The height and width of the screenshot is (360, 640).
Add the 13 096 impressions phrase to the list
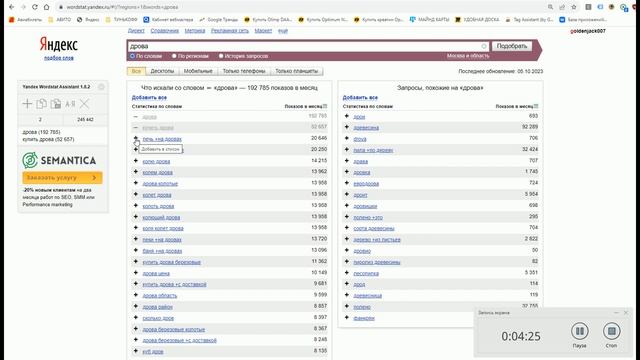click(x=136, y=250)
